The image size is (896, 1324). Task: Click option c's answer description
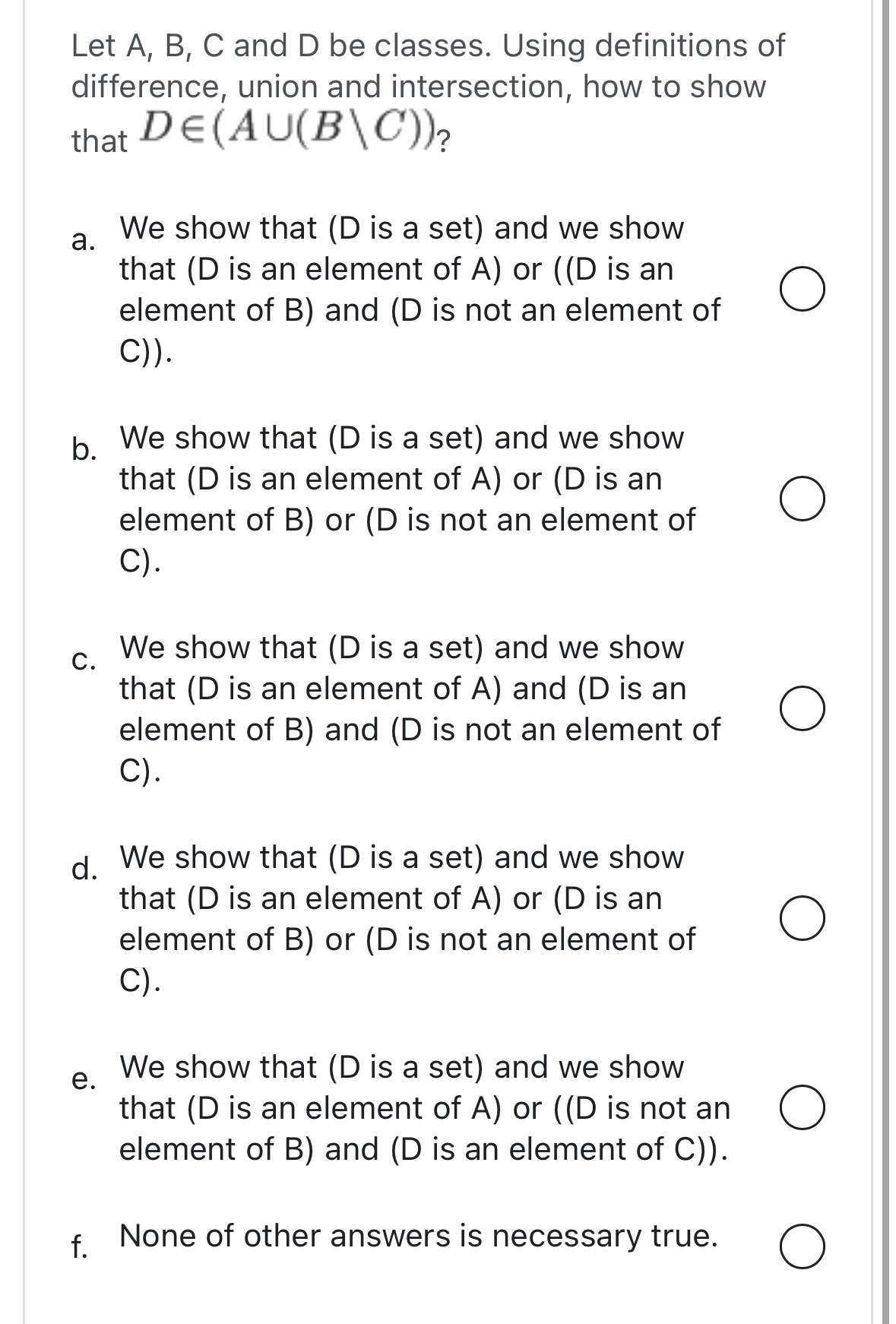[418, 708]
